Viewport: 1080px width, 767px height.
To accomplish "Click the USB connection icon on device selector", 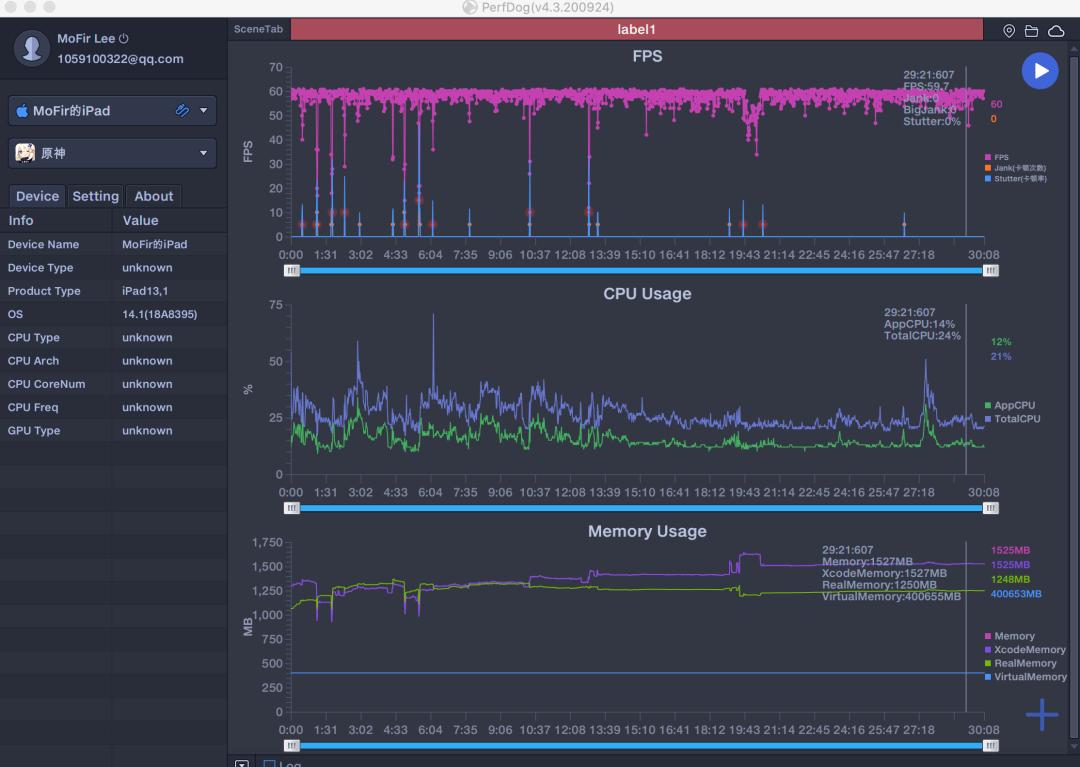I will click(x=182, y=111).
